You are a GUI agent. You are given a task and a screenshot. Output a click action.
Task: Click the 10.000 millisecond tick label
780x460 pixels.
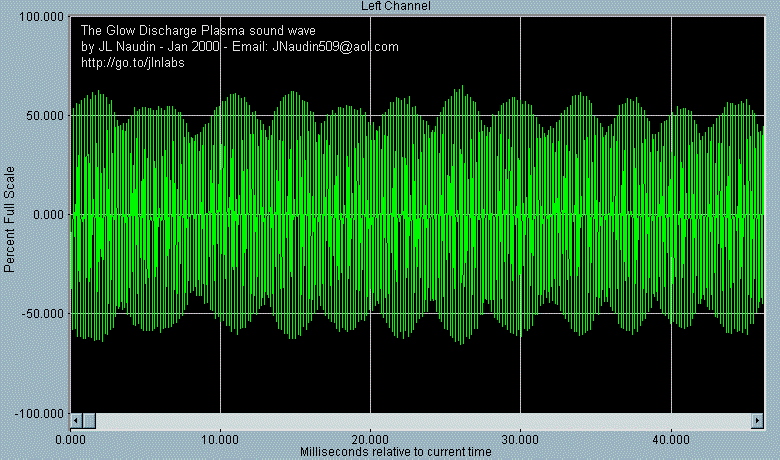[x=220, y=438]
